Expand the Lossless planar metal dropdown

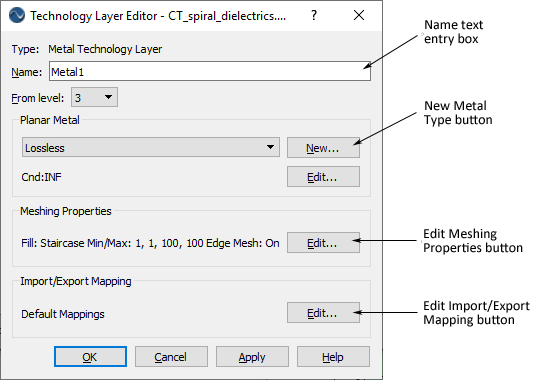pos(151,147)
